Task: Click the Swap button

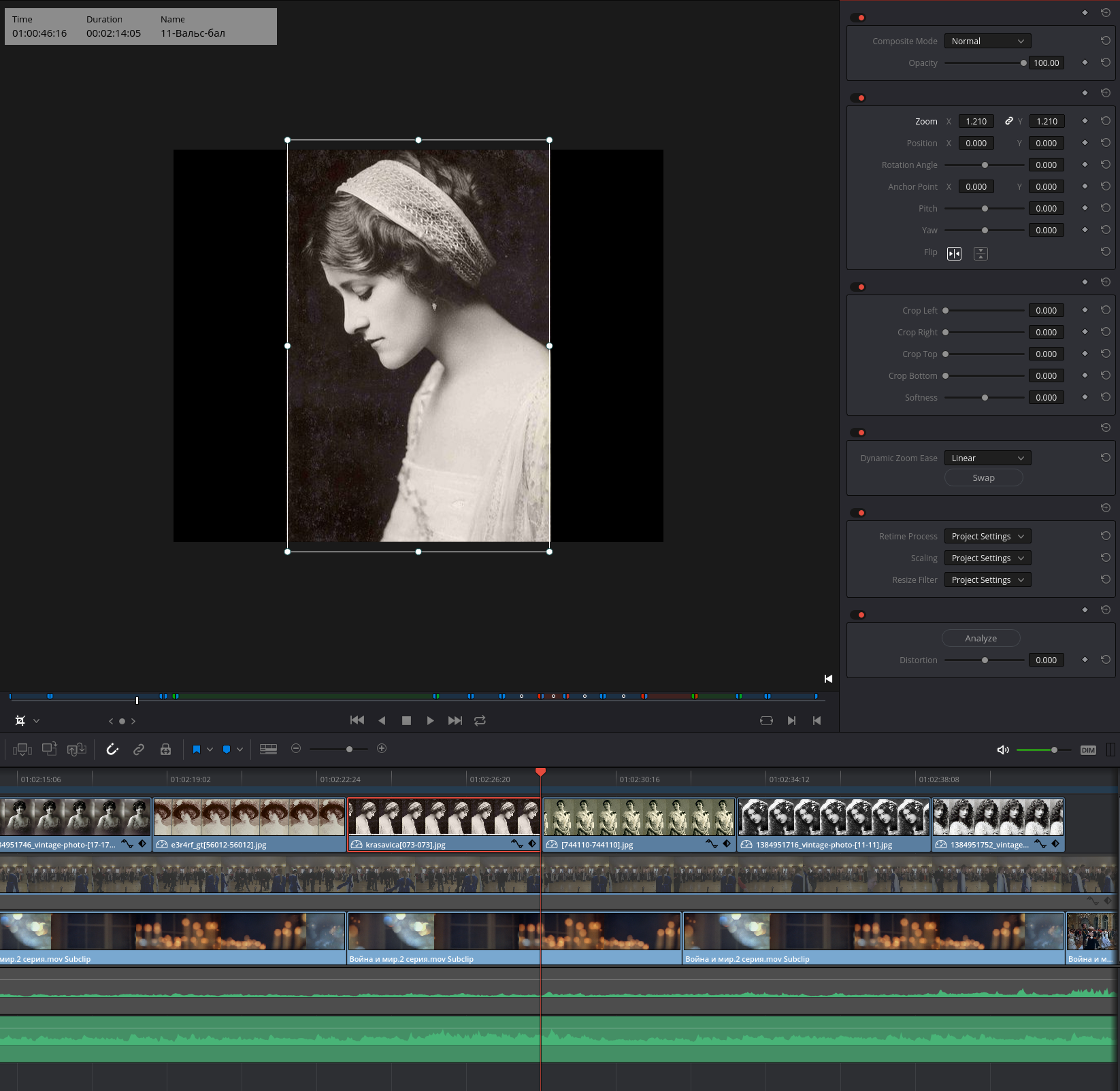Action: tap(983, 477)
